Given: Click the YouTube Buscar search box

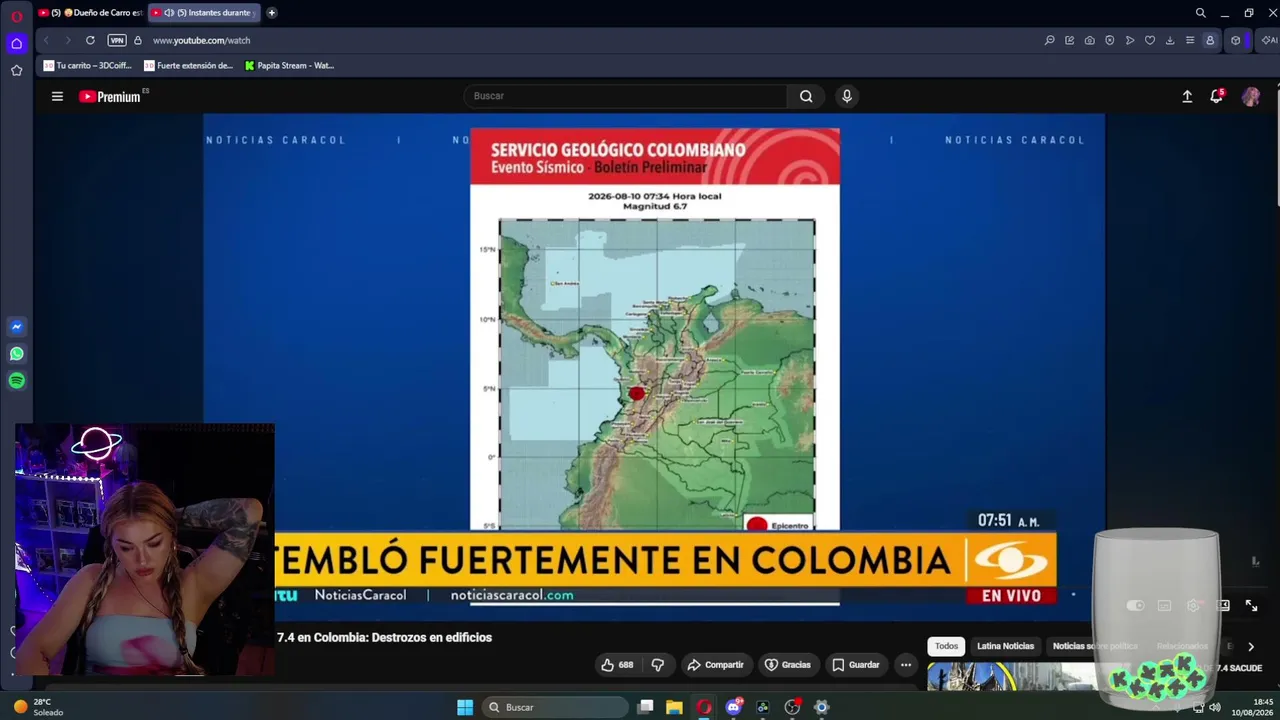Looking at the screenshot, I should click(x=626, y=96).
